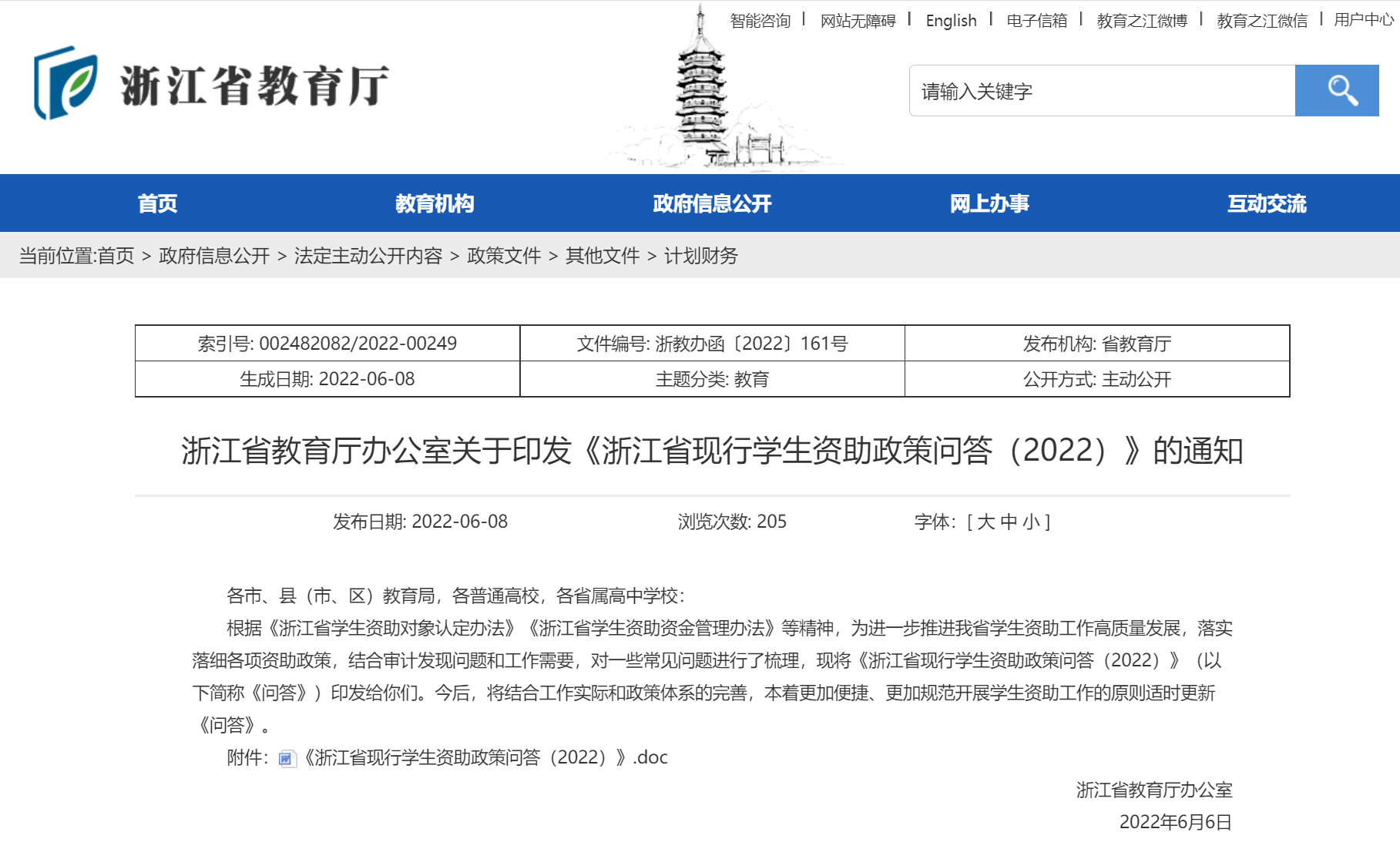Screen dimensions: 1400x849
Task: Open the 首页 navigation tab
Action: 157,203
